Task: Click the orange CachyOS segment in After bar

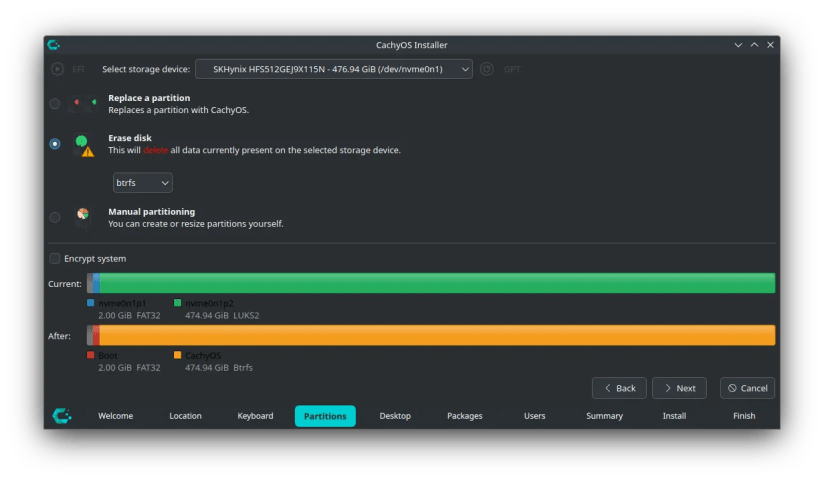Action: (437, 335)
